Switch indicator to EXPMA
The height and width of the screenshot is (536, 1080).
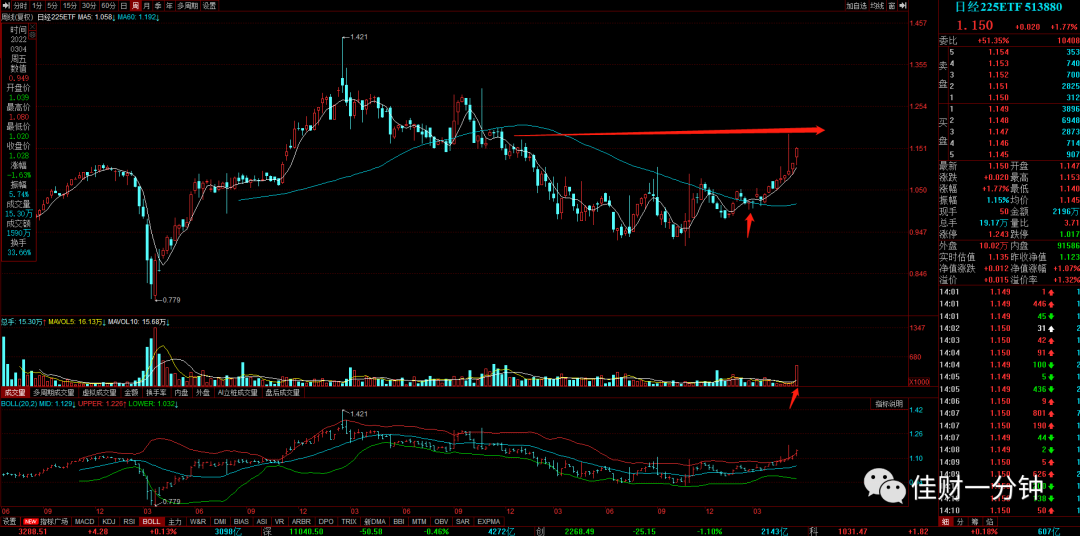[488, 522]
